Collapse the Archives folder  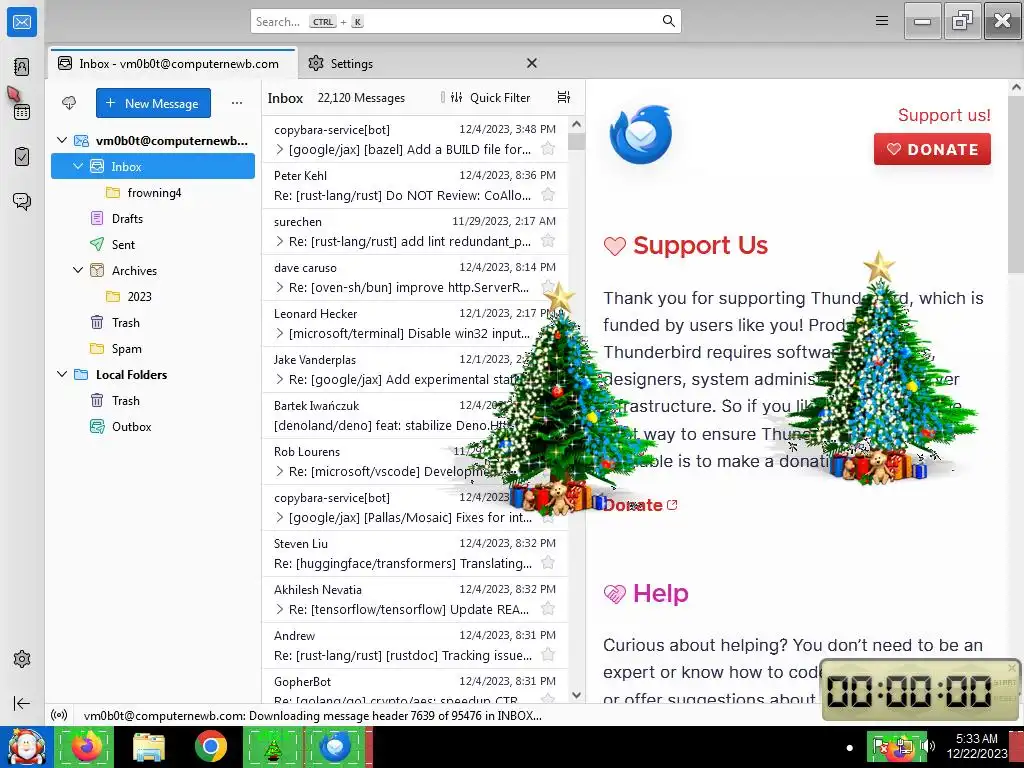78,270
